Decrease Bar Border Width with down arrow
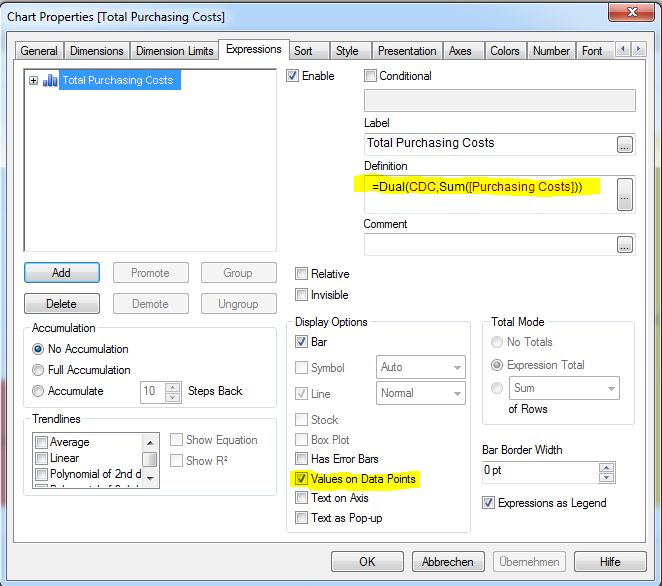This screenshot has width=662, height=586. 606,477
